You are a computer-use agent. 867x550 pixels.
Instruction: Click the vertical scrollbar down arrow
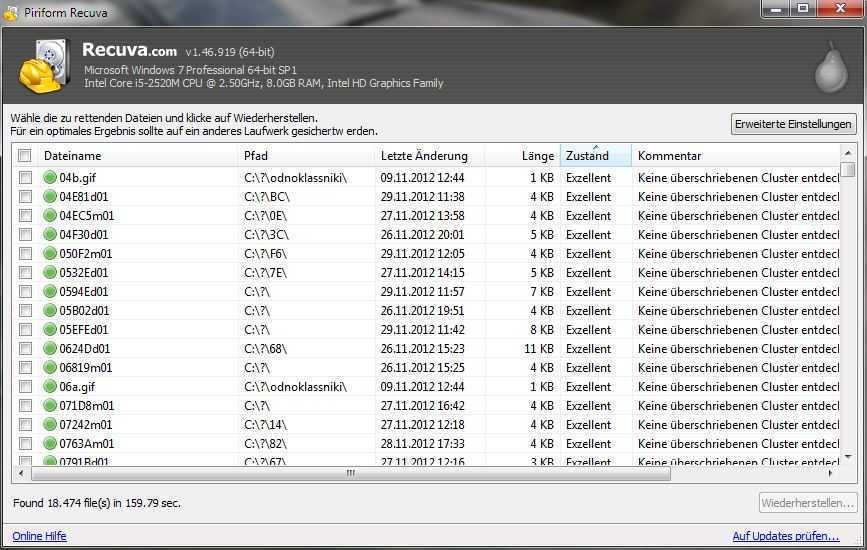pos(848,458)
